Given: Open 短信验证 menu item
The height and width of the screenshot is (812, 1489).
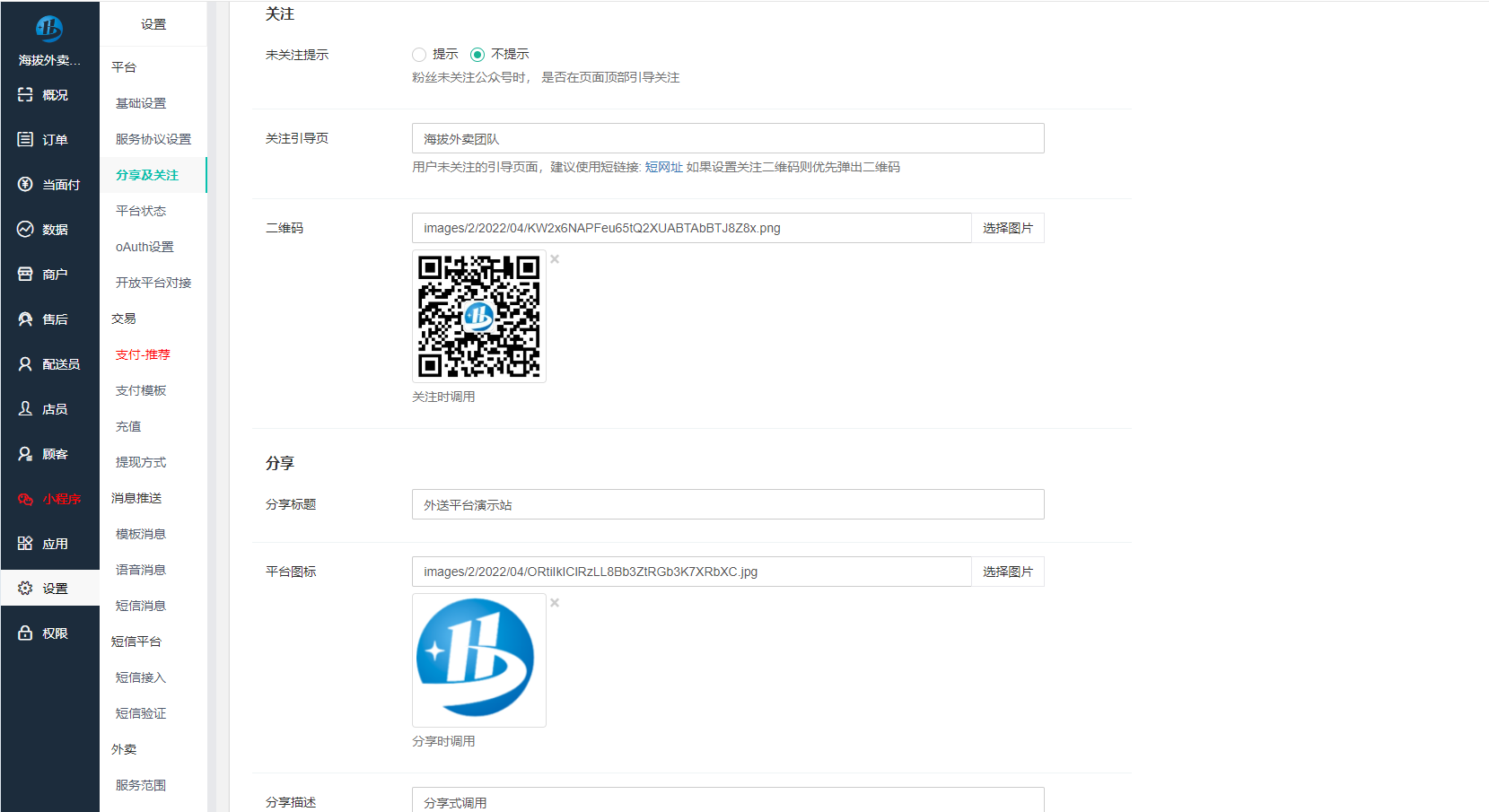Looking at the screenshot, I should (141, 713).
